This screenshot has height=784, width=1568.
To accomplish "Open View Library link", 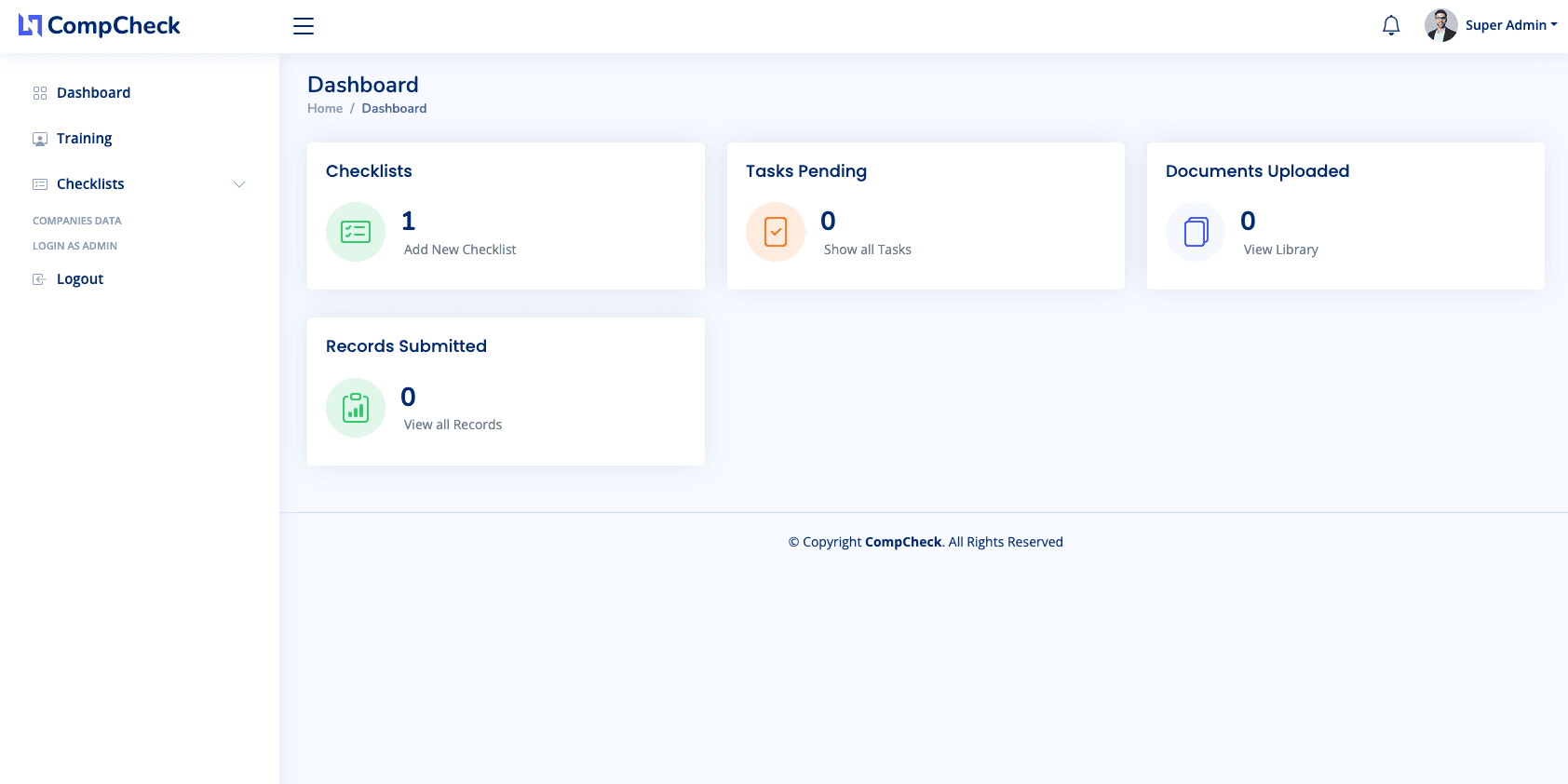I will pyautogui.click(x=1281, y=250).
